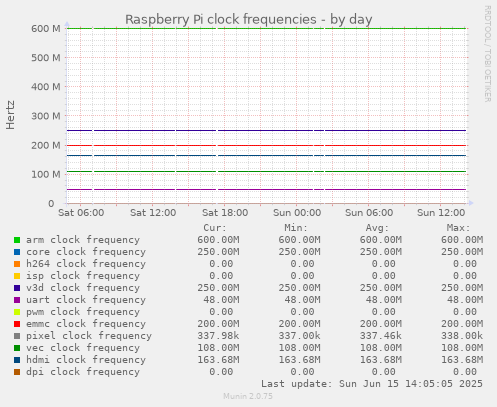Screen dimensions: 497x407
Task: Click the red emmc line at 200 M
Action: [x=267, y=145]
